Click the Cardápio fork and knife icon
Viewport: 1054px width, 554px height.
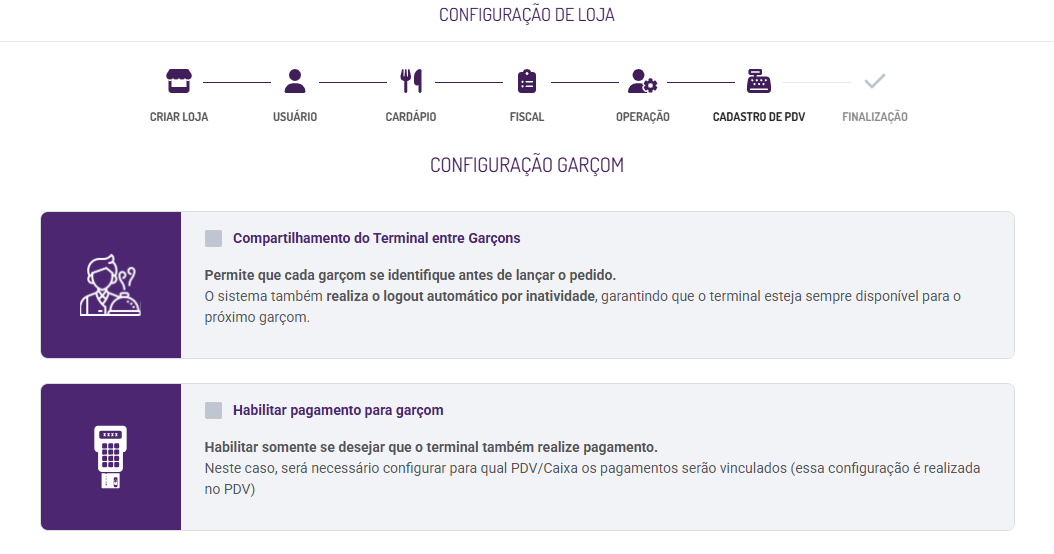[x=411, y=81]
